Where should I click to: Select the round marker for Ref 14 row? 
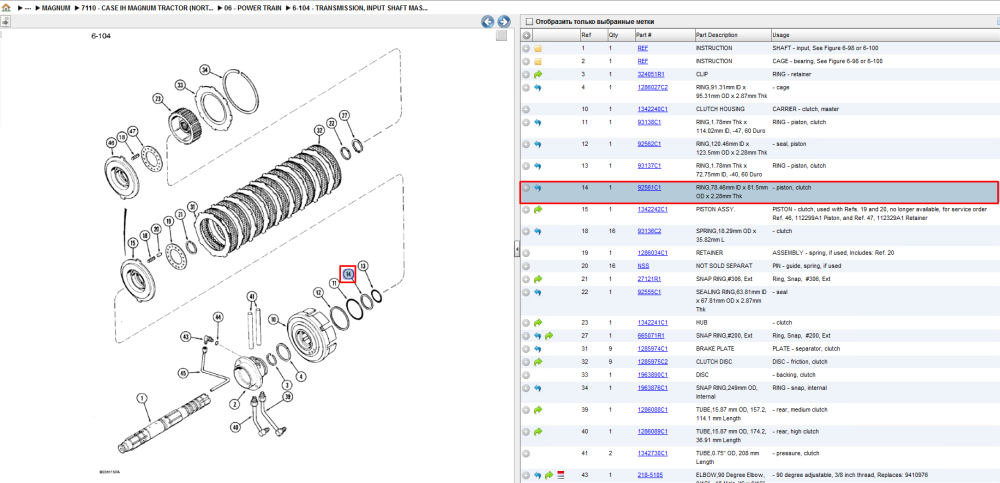tap(526, 188)
